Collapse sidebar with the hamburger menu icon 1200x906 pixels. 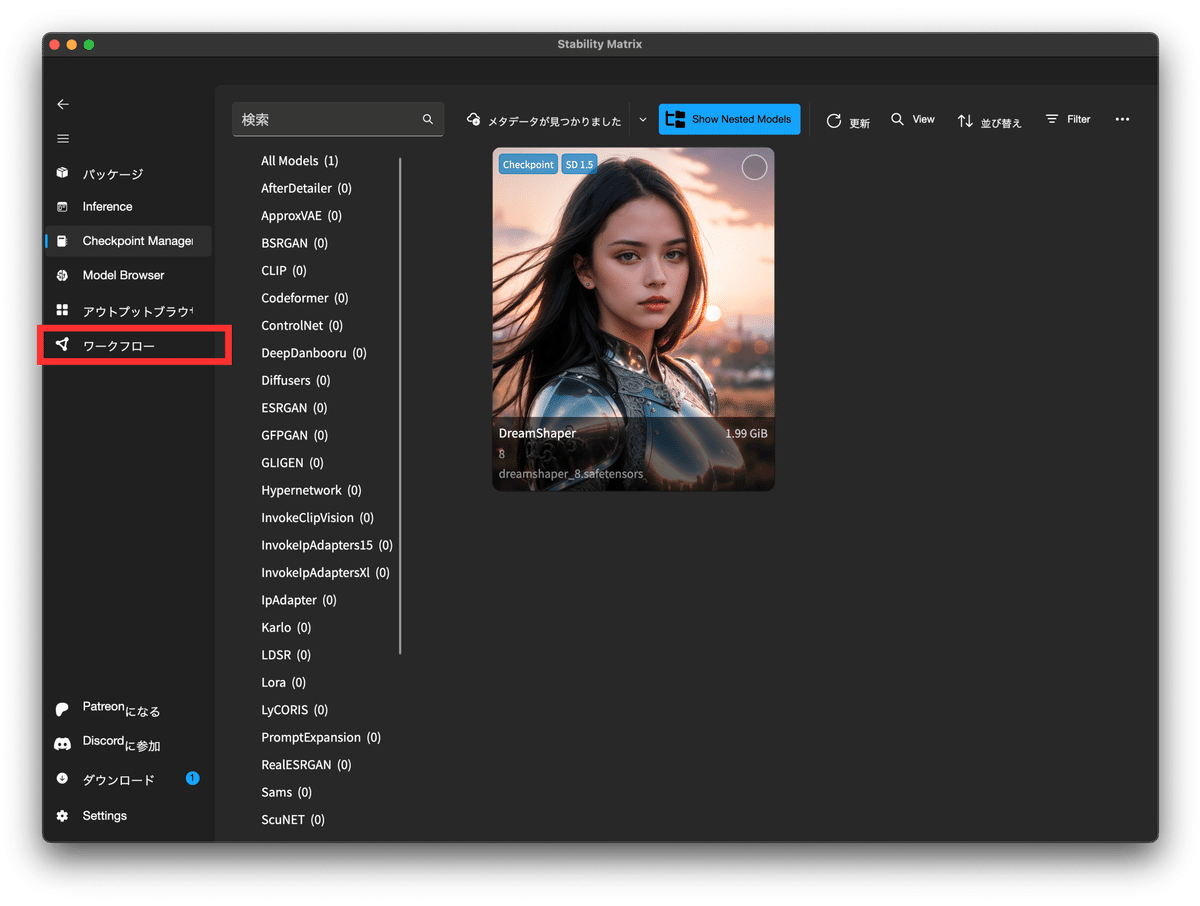[x=63, y=139]
